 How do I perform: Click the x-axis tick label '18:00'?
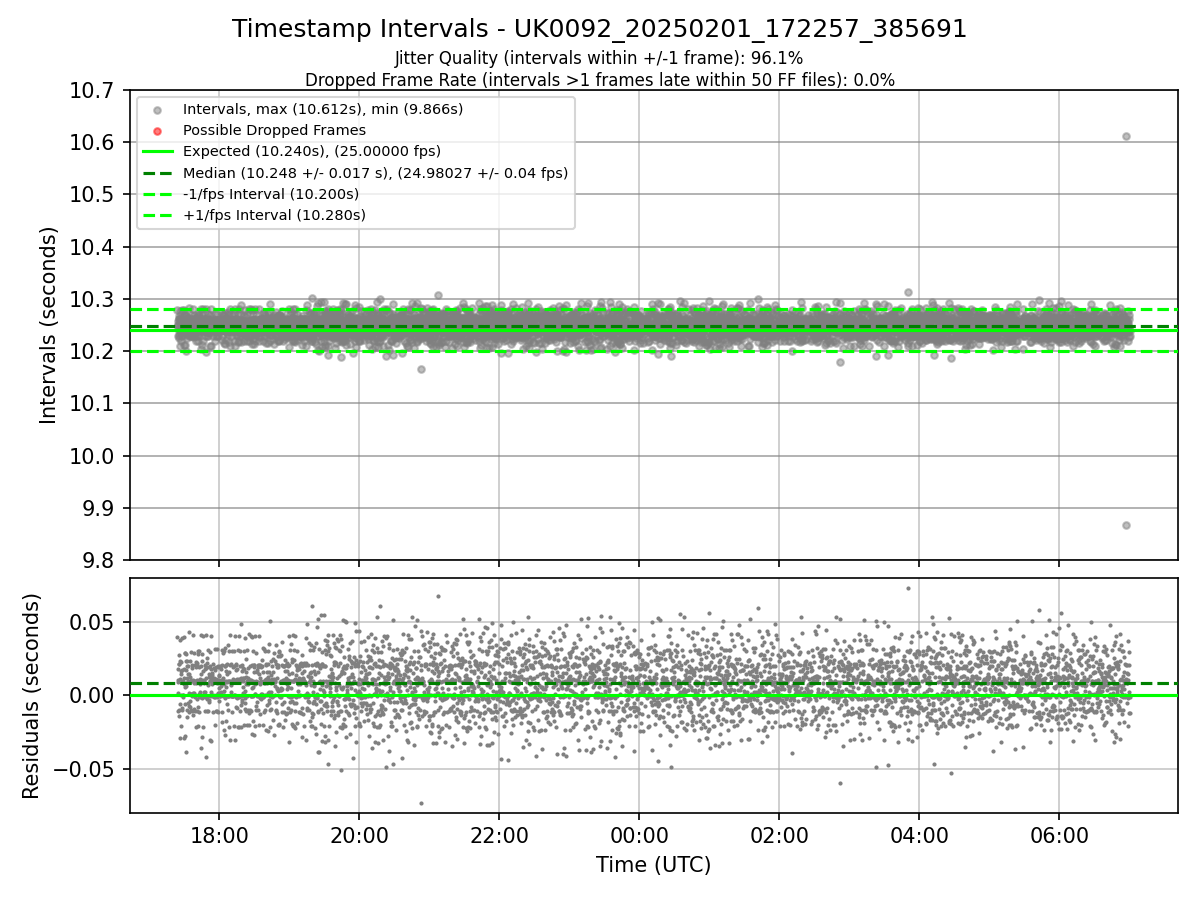pos(219,834)
